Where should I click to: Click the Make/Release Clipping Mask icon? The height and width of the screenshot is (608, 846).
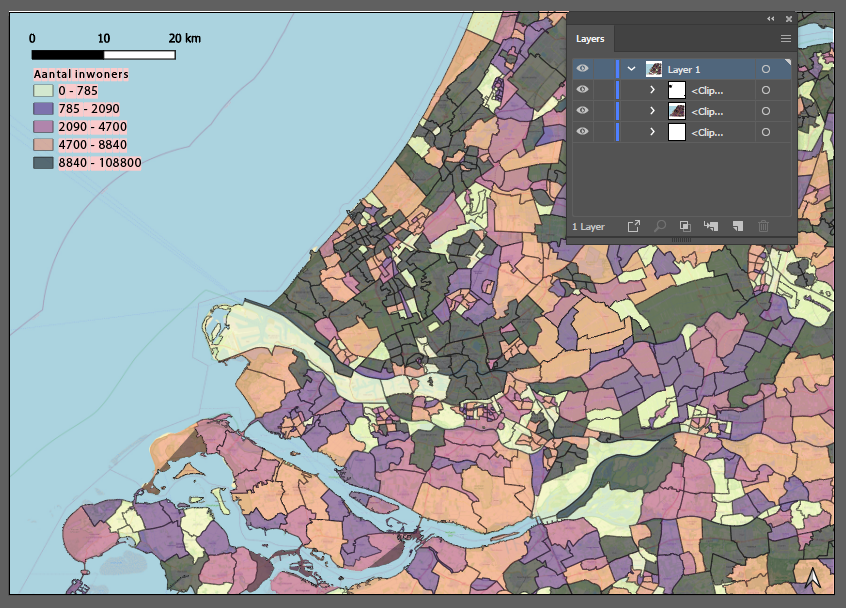[x=686, y=226]
